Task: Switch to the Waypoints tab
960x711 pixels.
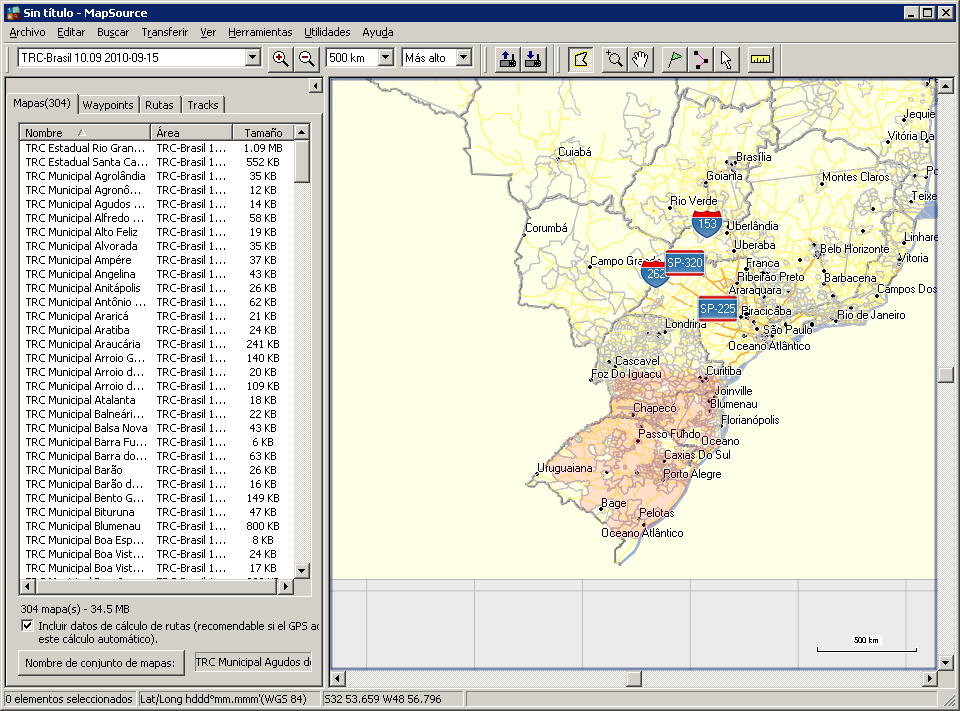Action: [107, 104]
